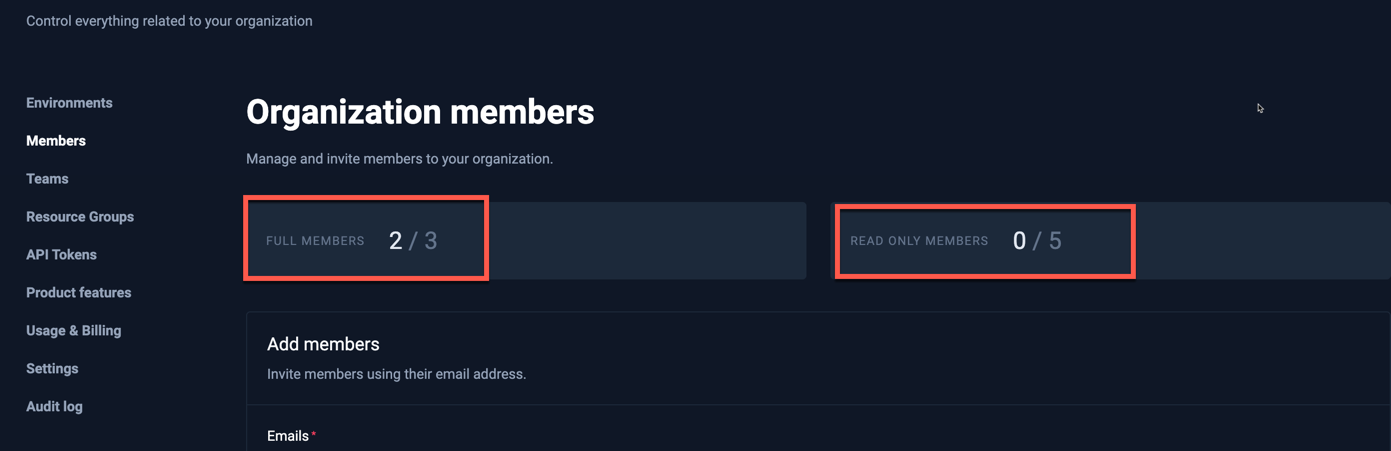Click the 0 / 5 read-only count
The width and height of the screenshot is (1391, 451).
[x=1037, y=241]
